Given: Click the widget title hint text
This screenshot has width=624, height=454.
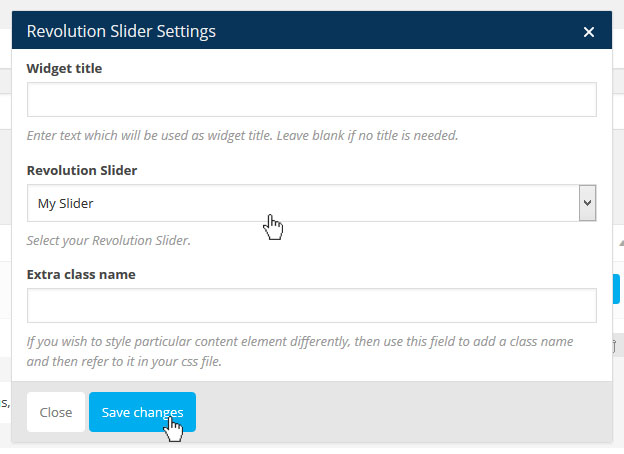Looking at the screenshot, I should click(x=242, y=135).
